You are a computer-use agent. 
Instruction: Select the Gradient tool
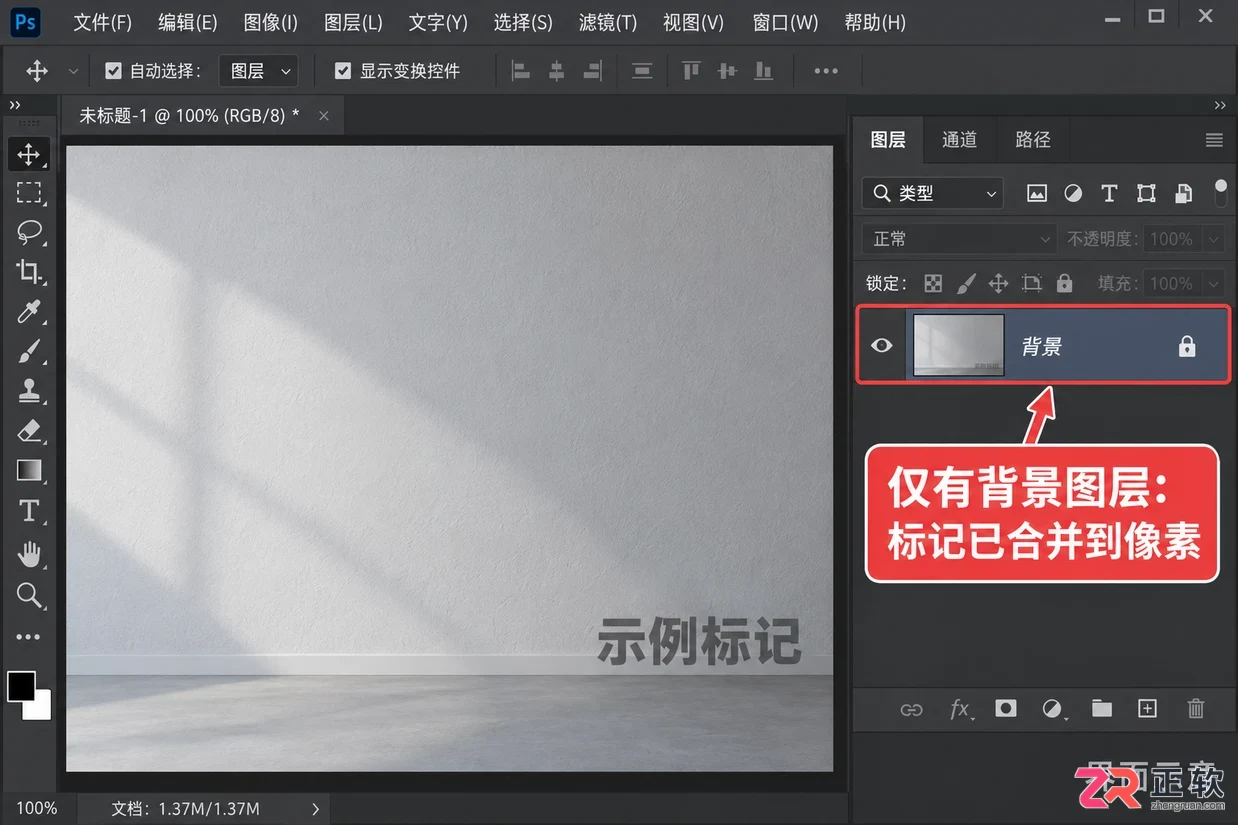[29, 470]
